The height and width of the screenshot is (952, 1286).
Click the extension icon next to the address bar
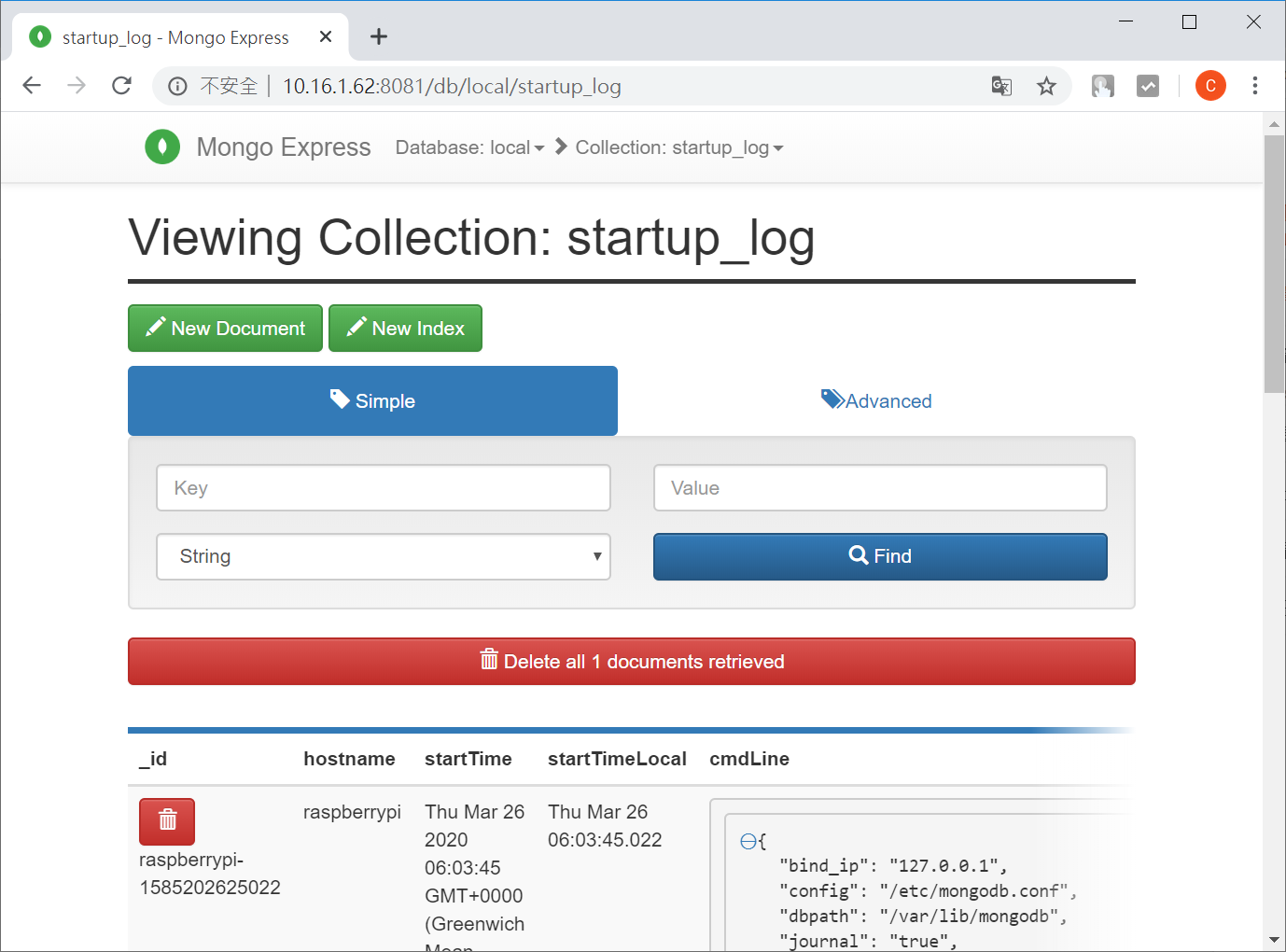[x=1103, y=85]
